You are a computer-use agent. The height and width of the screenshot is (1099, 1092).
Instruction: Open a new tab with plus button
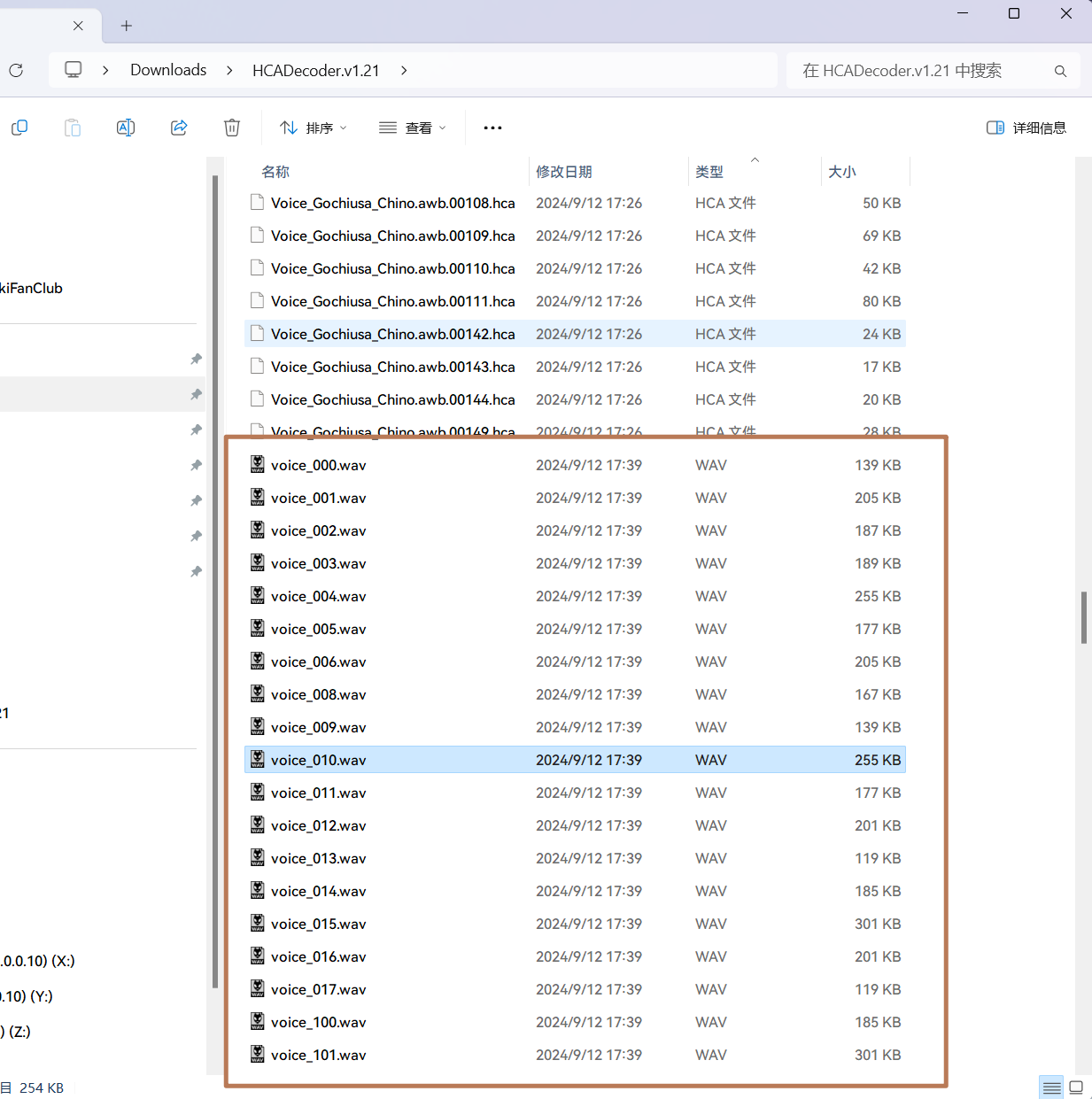tap(127, 26)
